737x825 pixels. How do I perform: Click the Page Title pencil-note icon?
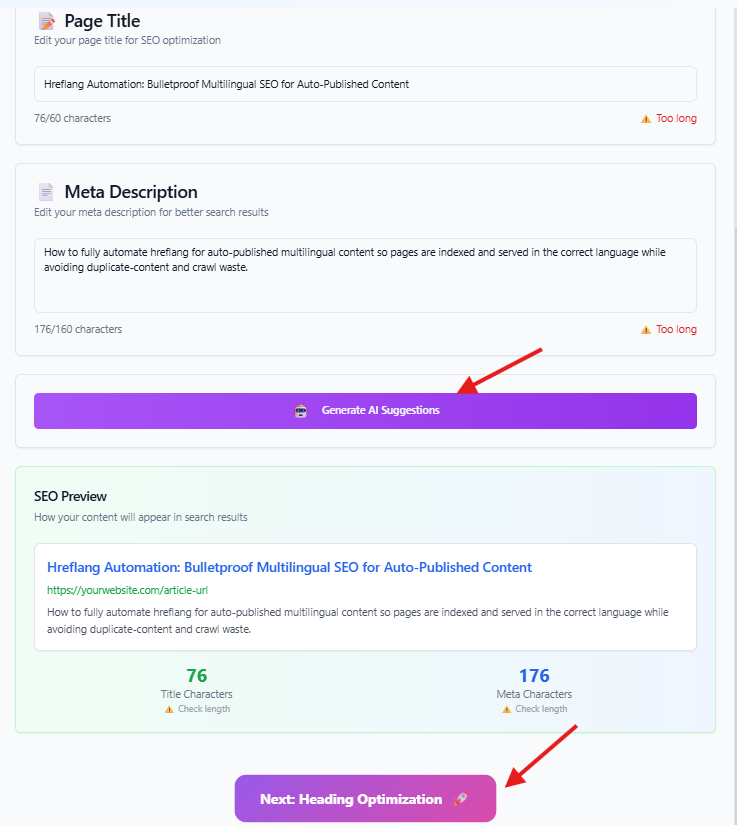47,22
